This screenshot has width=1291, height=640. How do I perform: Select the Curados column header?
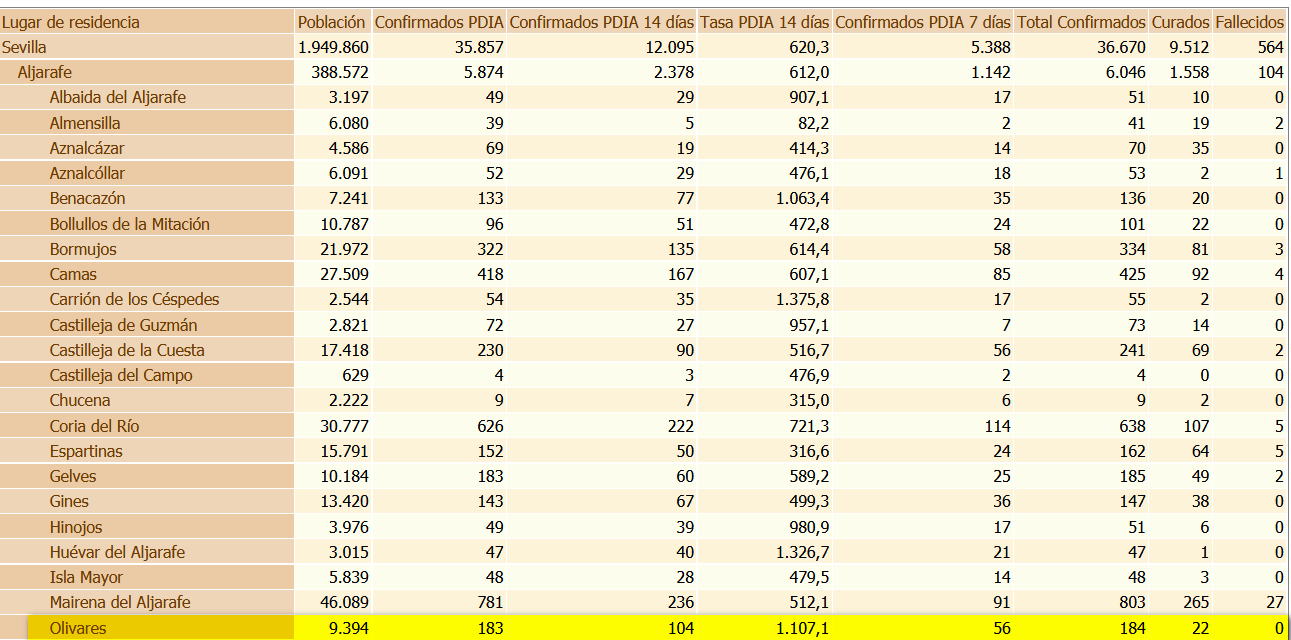pos(1180,22)
